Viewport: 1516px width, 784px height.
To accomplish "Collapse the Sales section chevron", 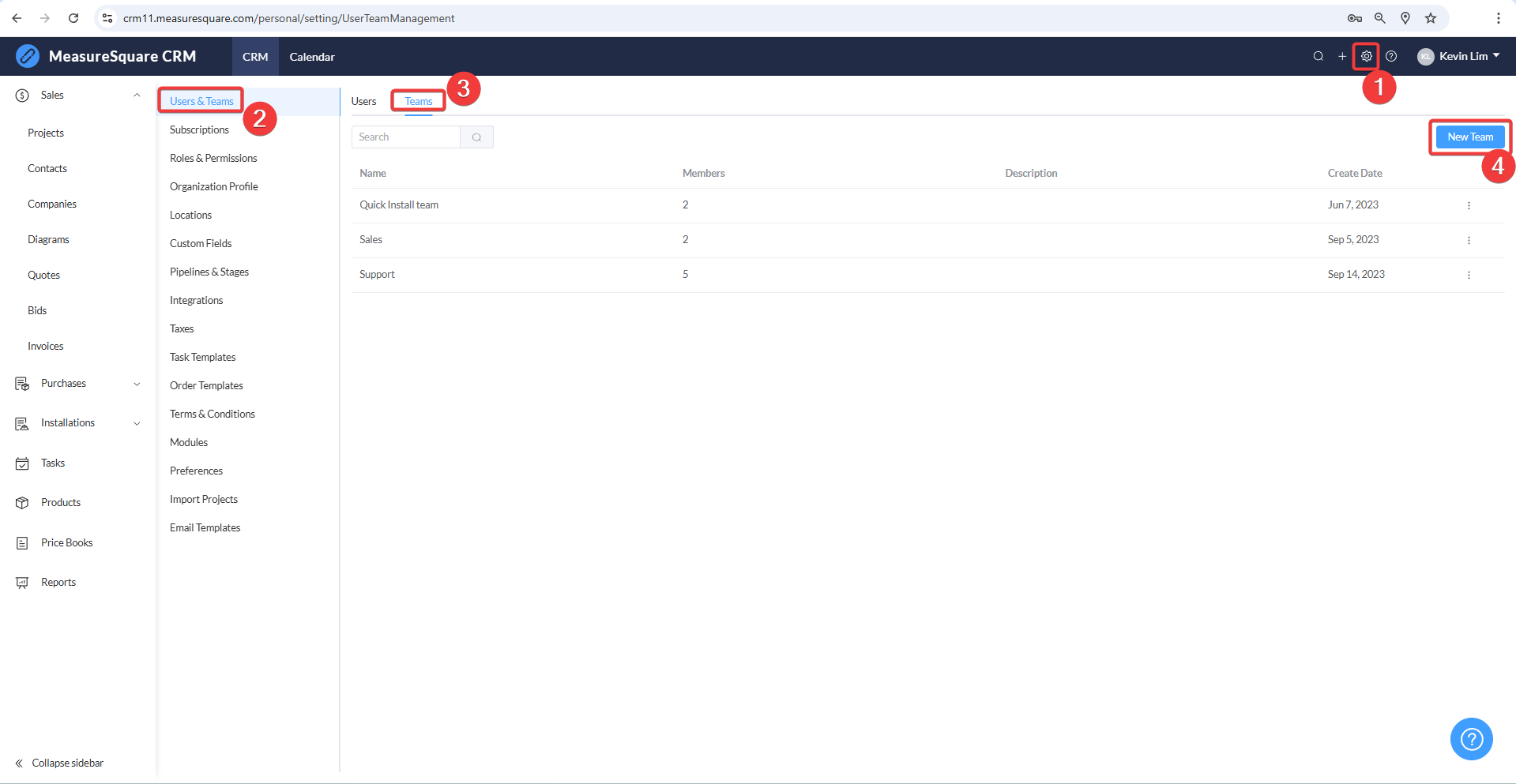I will click(137, 96).
